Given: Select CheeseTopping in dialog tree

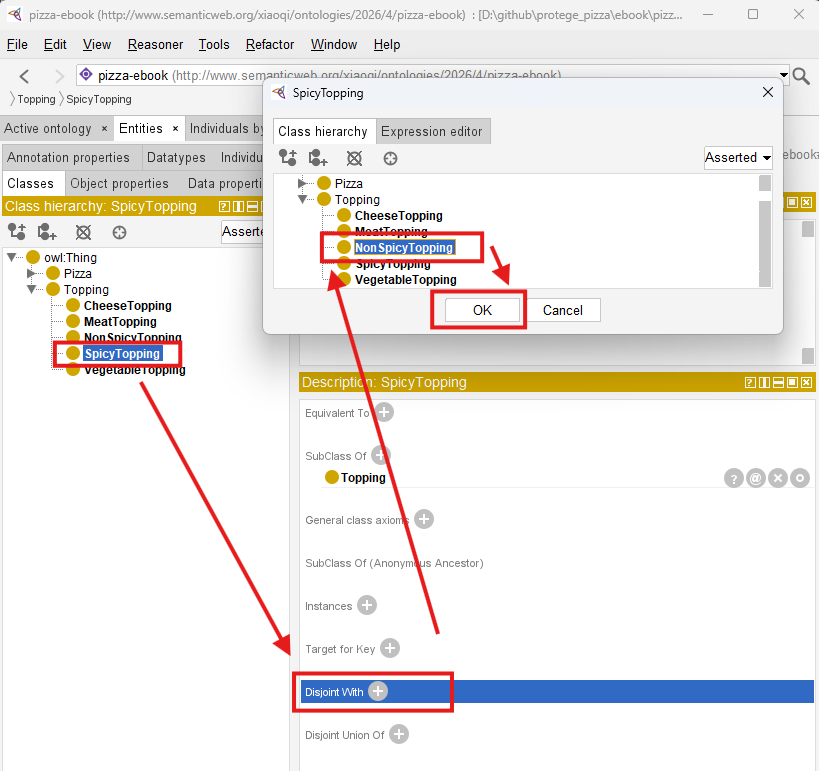Looking at the screenshot, I should (399, 216).
